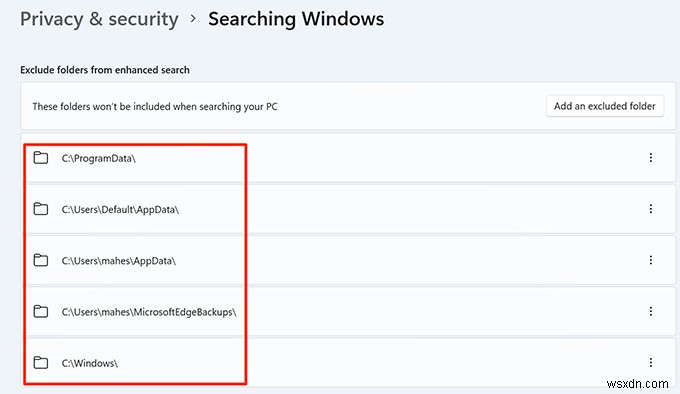Viewport: 680px width, 394px height.
Task: Open more options for C:\Users\Default\AppData\
Action: pyautogui.click(x=651, y=209)
